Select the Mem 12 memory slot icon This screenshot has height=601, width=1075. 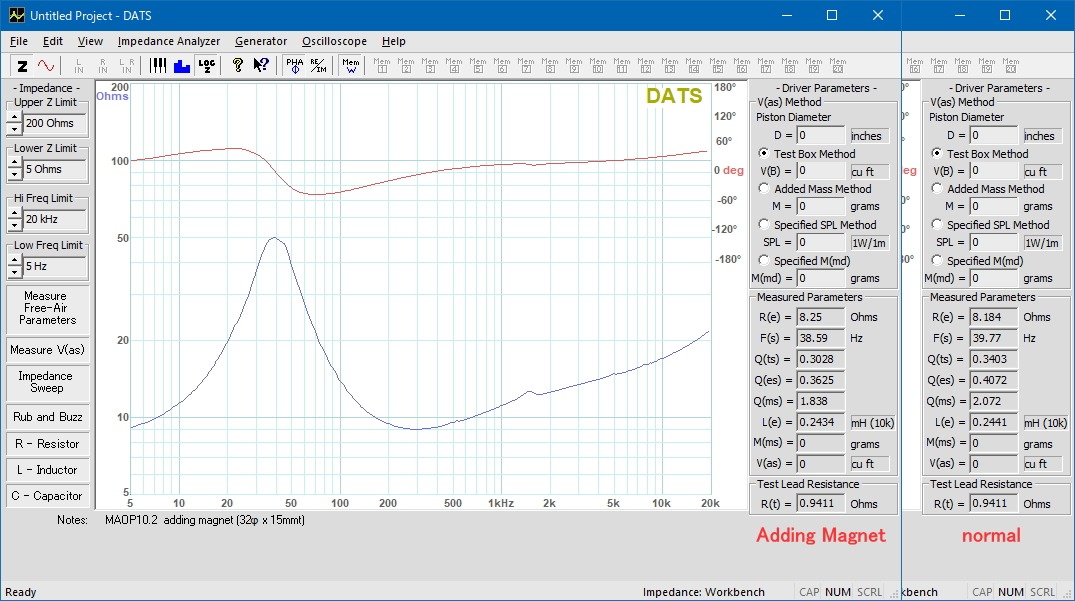(646, 66)
